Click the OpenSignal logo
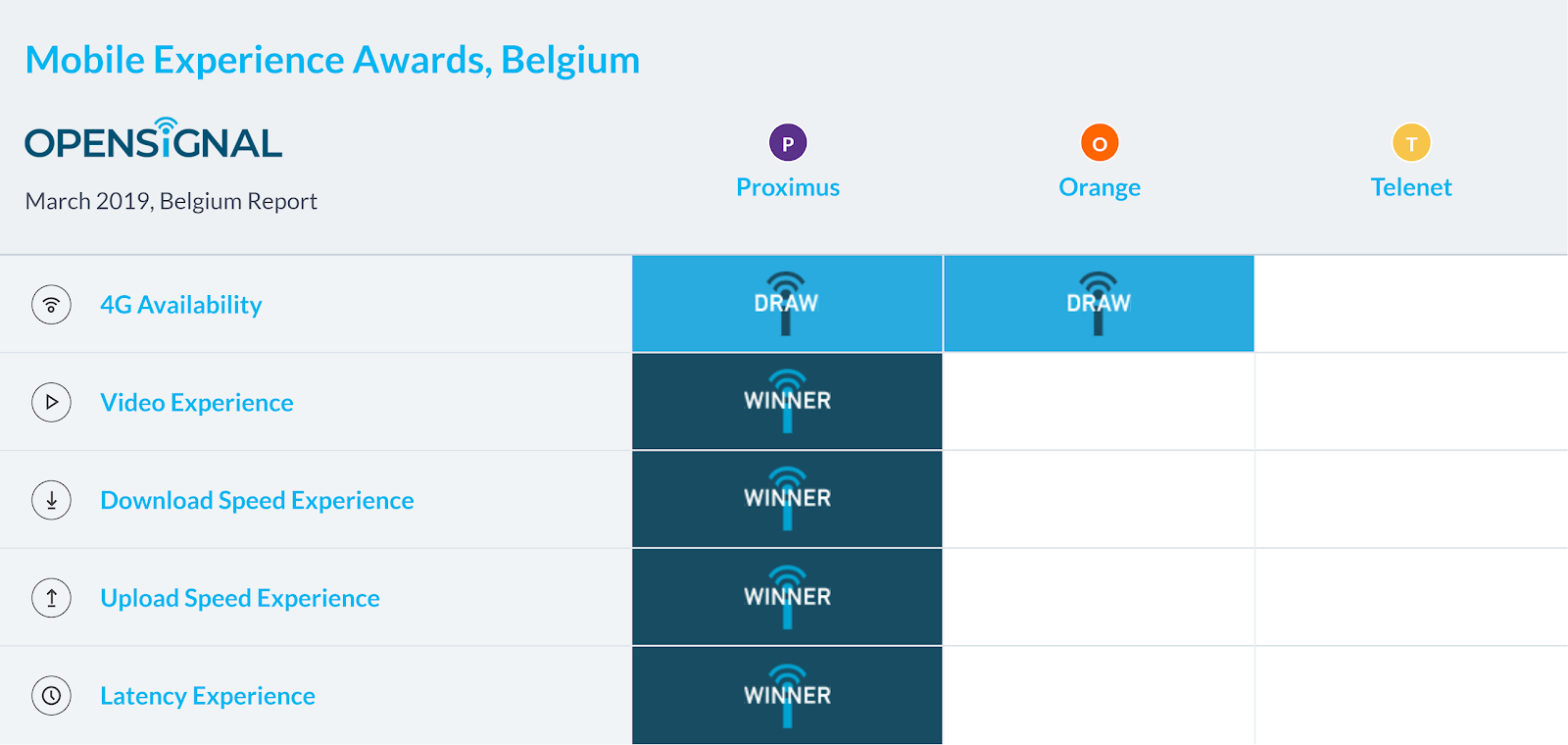Screen dimensions: 1568x745 (154, 138)
